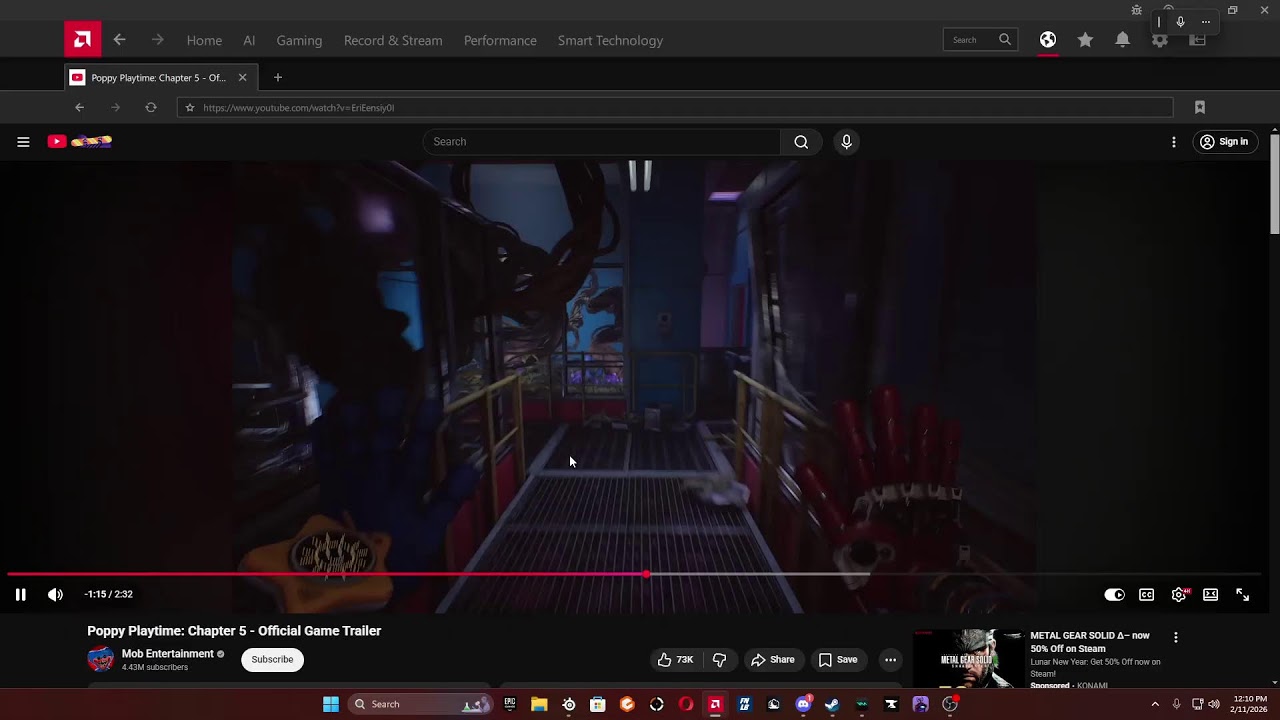Image resolution: width=1280 pixels, height=720 pixels.
Task: Save the video to a playlist
Action: 838,660
